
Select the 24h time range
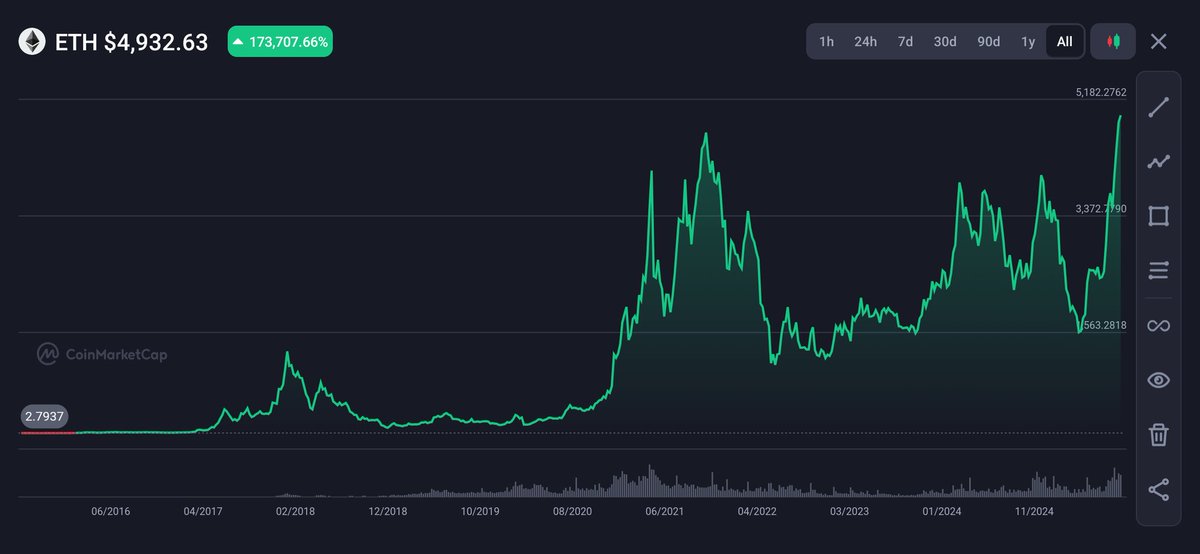point(866,42)
